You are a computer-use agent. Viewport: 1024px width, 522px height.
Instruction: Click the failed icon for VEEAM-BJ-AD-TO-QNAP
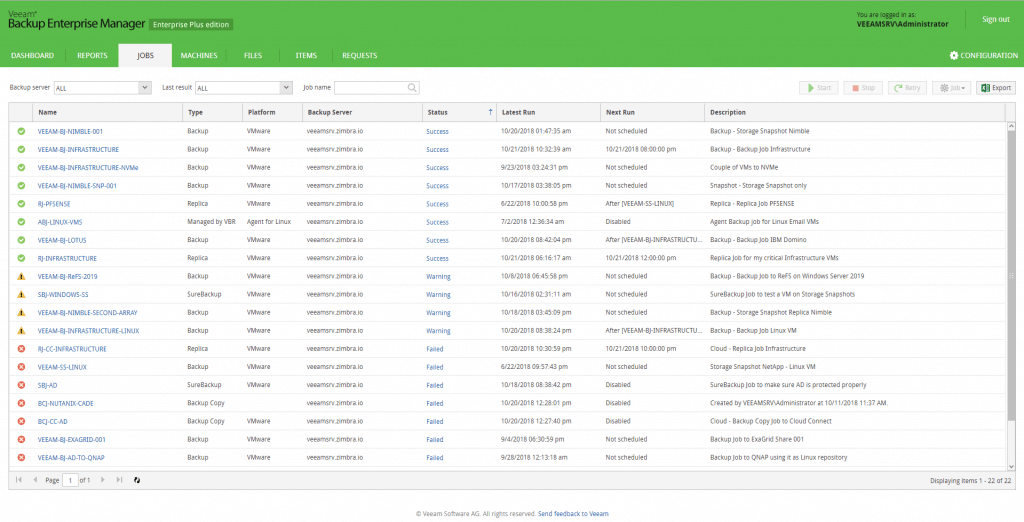[21, 458]
